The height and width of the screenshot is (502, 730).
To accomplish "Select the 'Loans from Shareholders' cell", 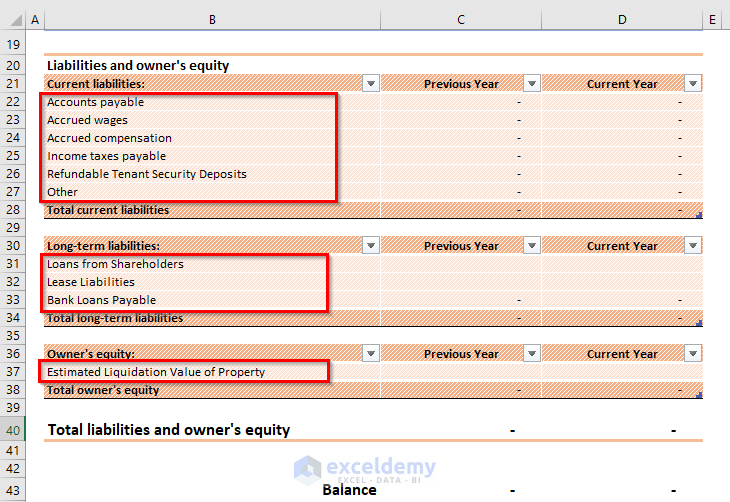I will pyautogui.click(x=212, y=264).
